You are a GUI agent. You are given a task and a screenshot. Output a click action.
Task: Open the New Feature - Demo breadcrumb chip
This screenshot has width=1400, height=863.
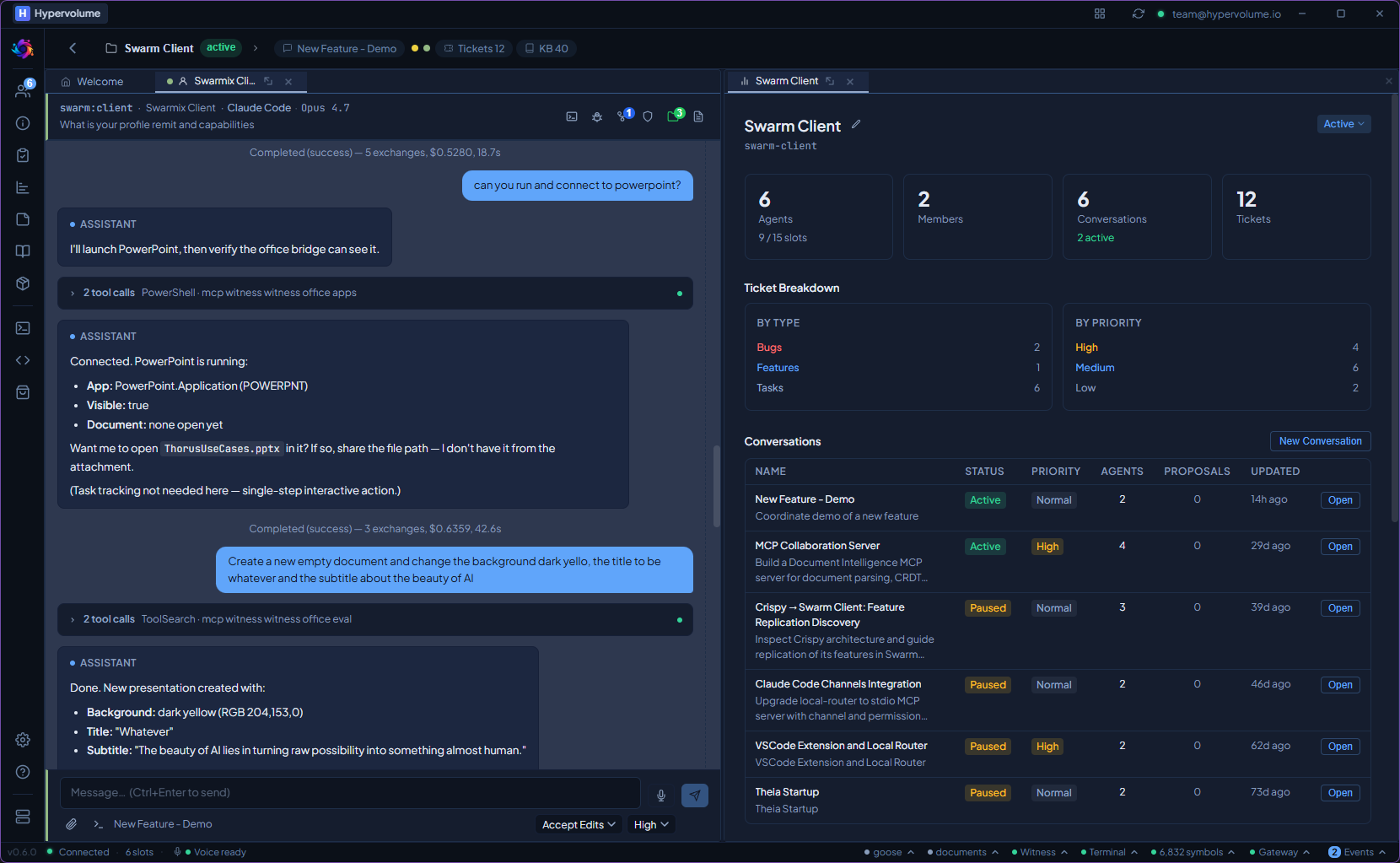pos(340,48)
